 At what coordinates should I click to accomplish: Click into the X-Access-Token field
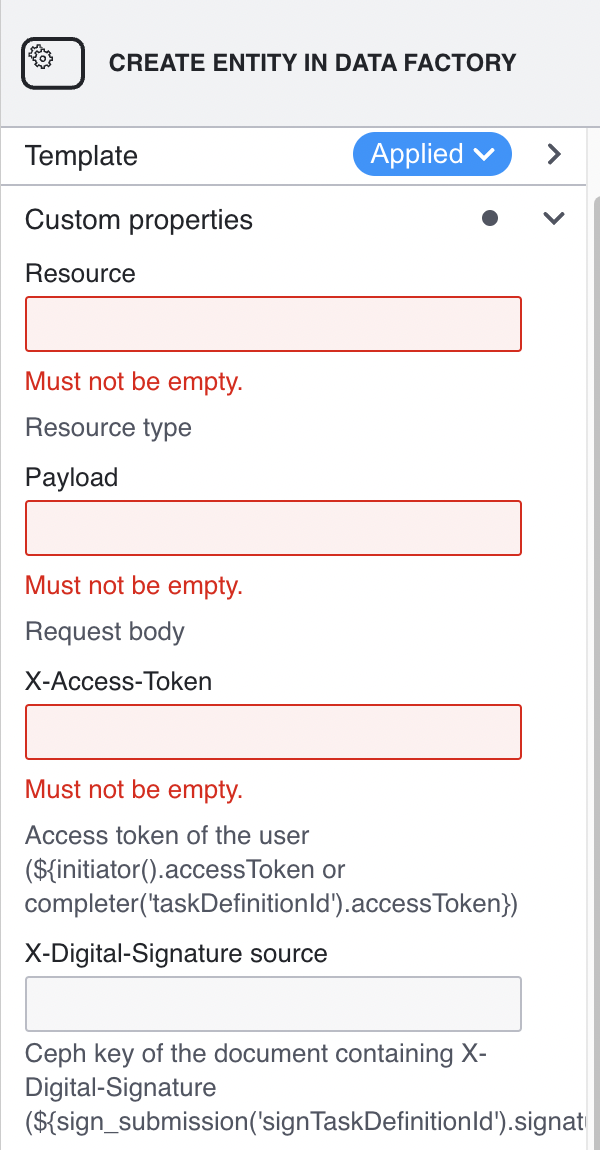(273, 732)
